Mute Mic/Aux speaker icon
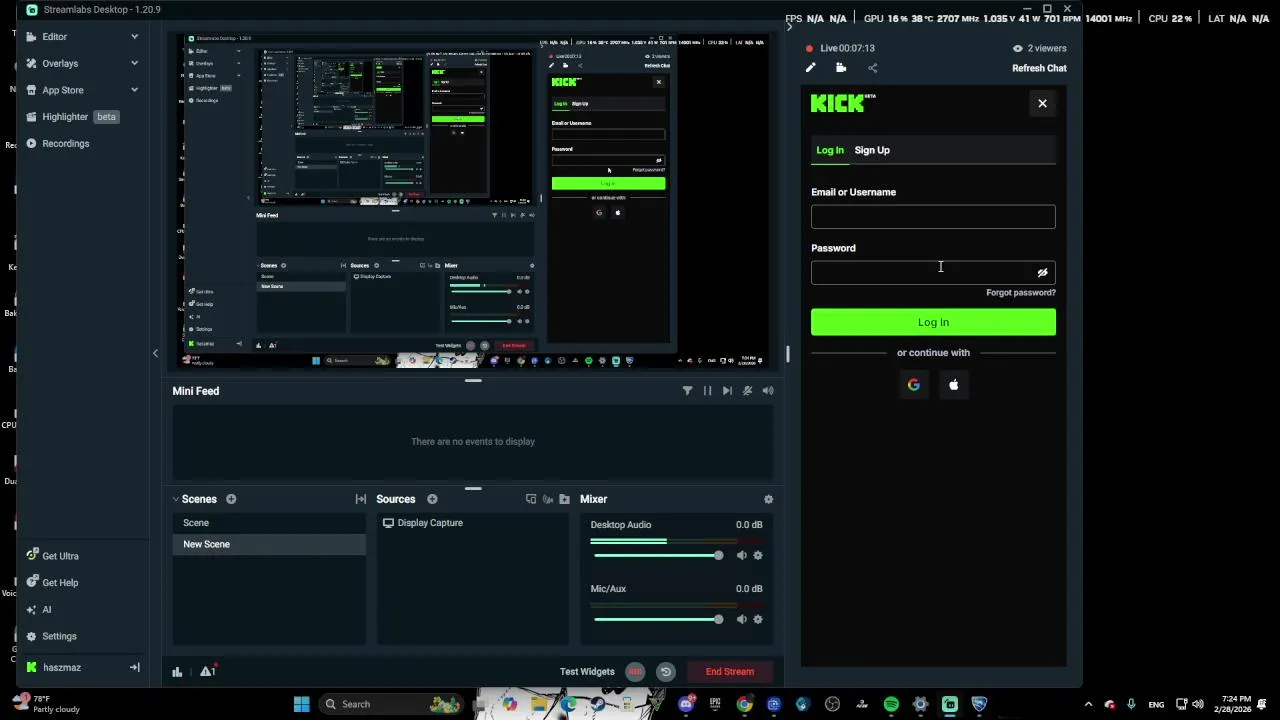This screenshot has height=720, width=1280. [x=741, y=619]
